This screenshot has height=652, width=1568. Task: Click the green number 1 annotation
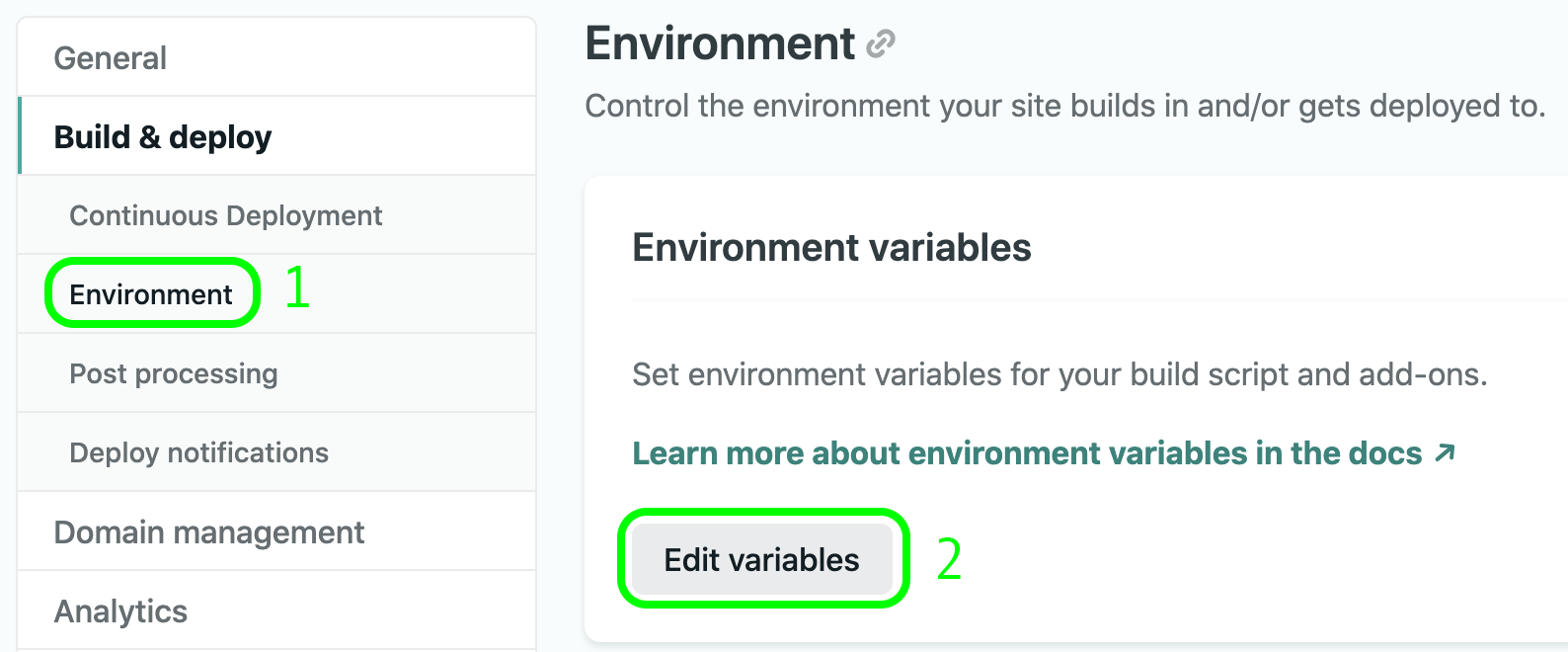point(297,288)
